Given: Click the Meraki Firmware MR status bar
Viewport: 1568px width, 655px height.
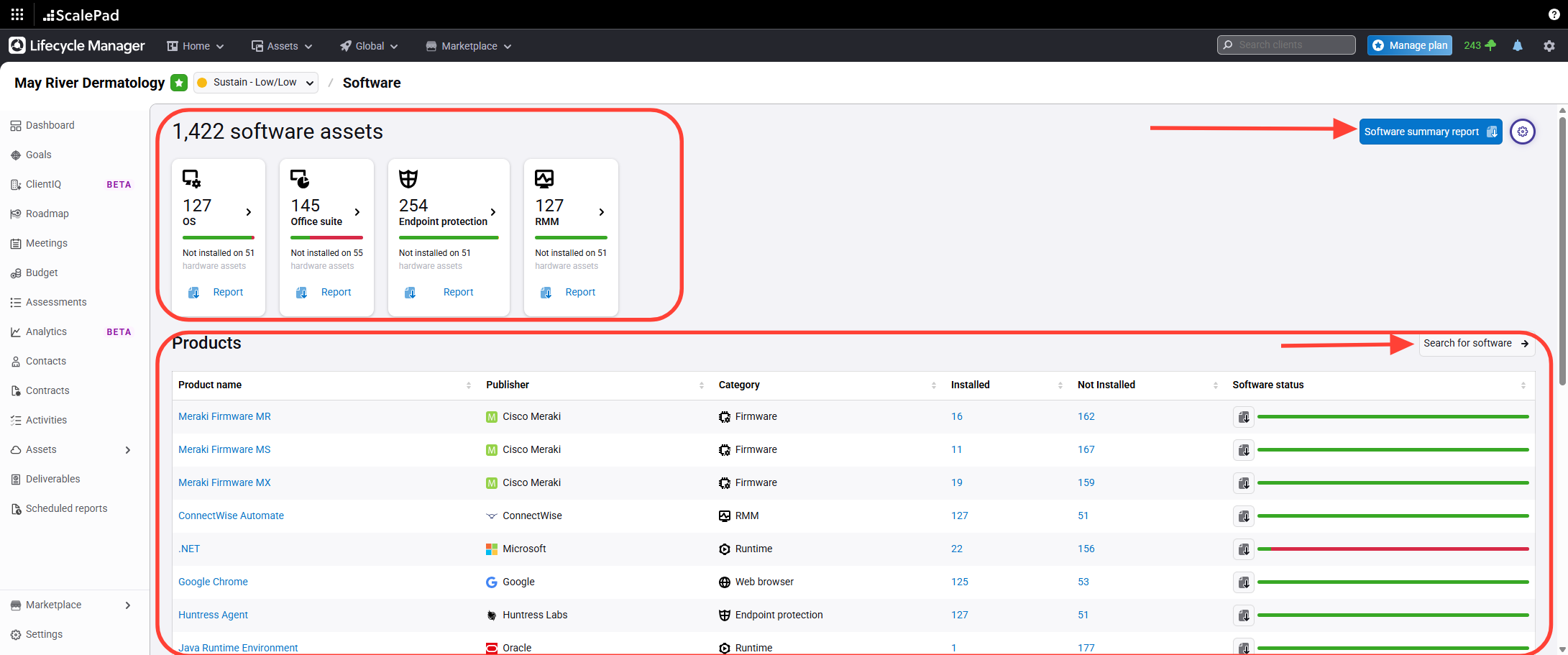Looking at the screenshot, I should [x=1393, y=417].
